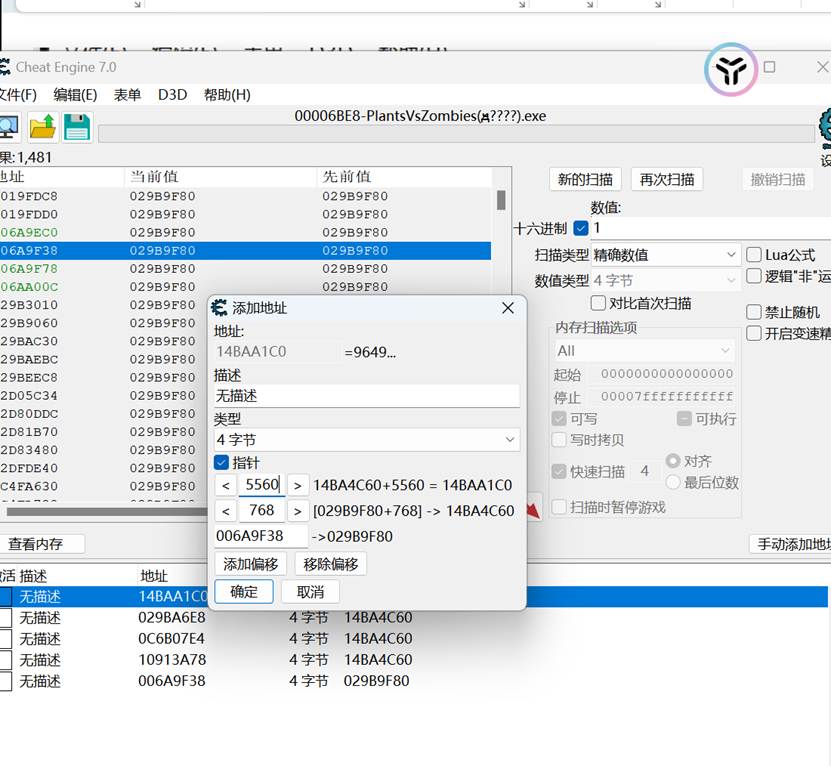The width and height of the screenshot is (831, 766).
Task: Select result row 06A9EC0
Action: tap(245, 232)
